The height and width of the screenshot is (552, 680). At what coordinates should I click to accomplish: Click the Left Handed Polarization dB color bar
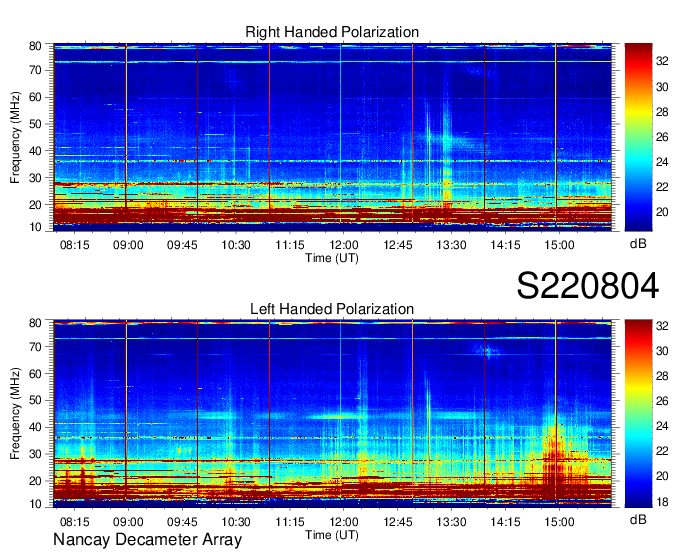coord(638,414)
